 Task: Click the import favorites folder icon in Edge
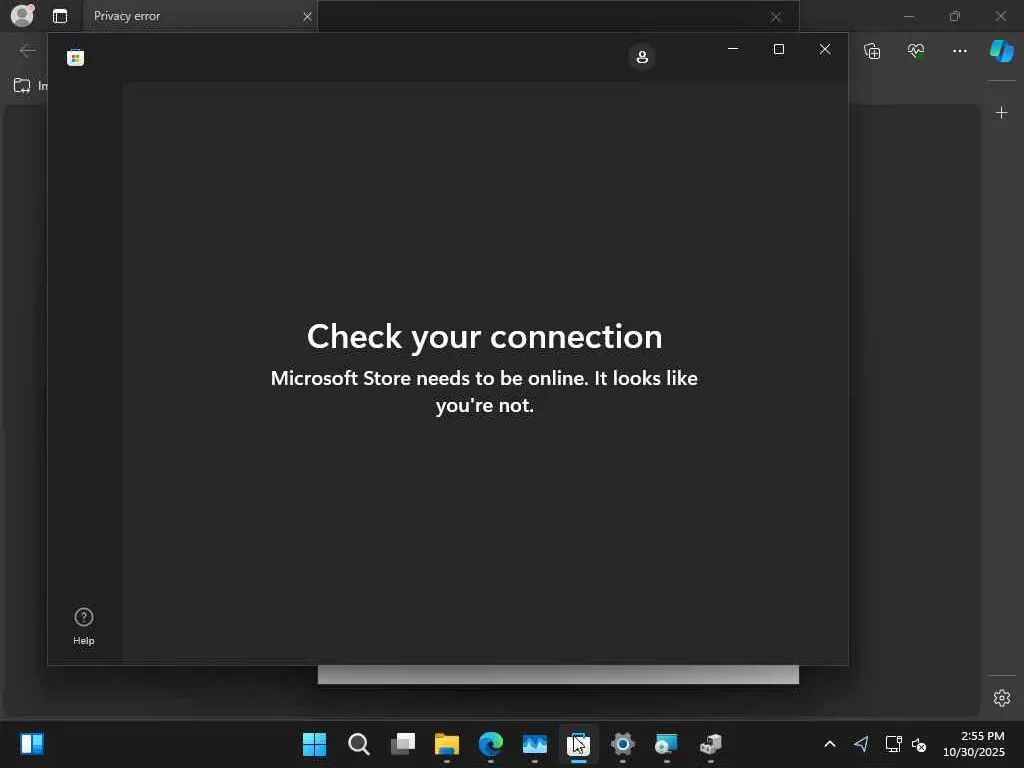pos(22,86)
